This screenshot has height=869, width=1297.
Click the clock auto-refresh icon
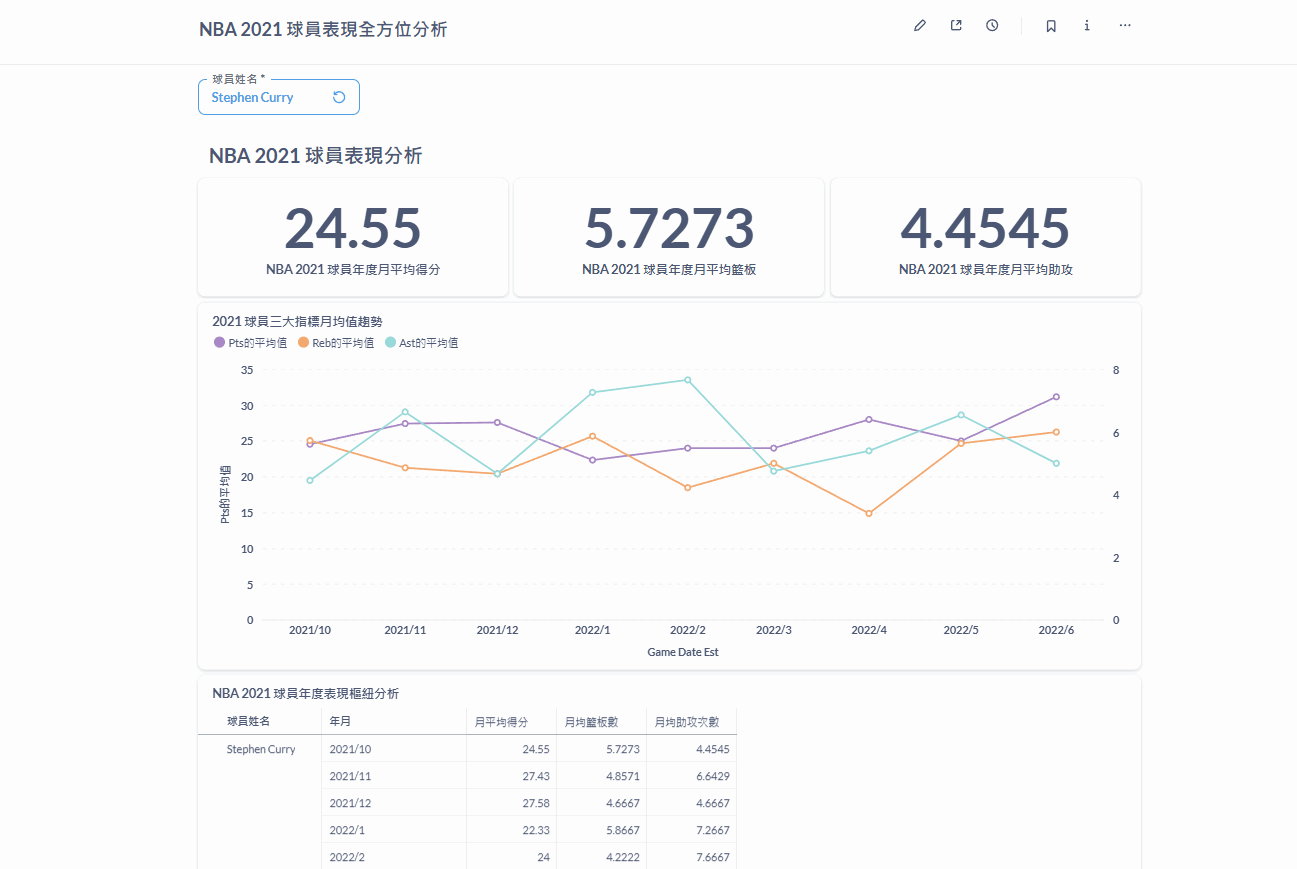tap(992, 26)
